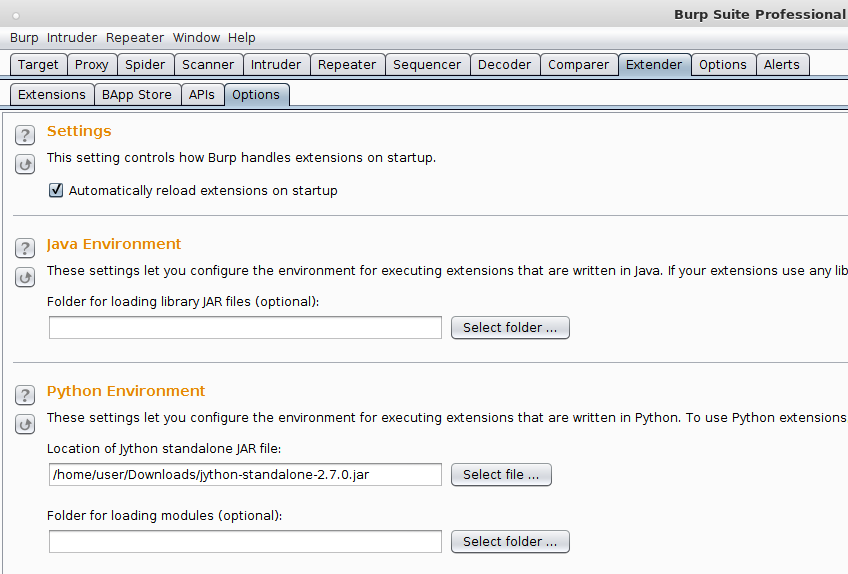
Task: Open help for the Settings section
Action: 25,135
